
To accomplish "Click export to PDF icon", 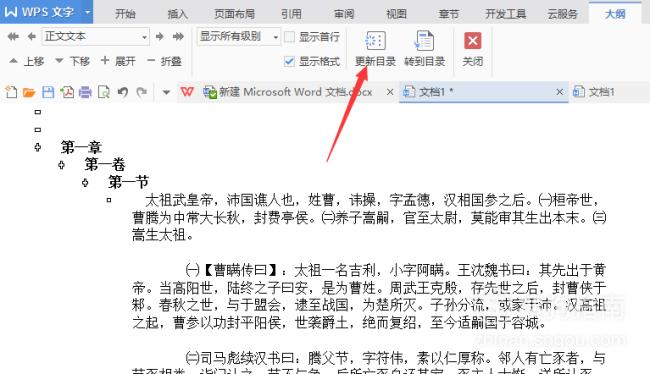I will click(x=67, y=92).
